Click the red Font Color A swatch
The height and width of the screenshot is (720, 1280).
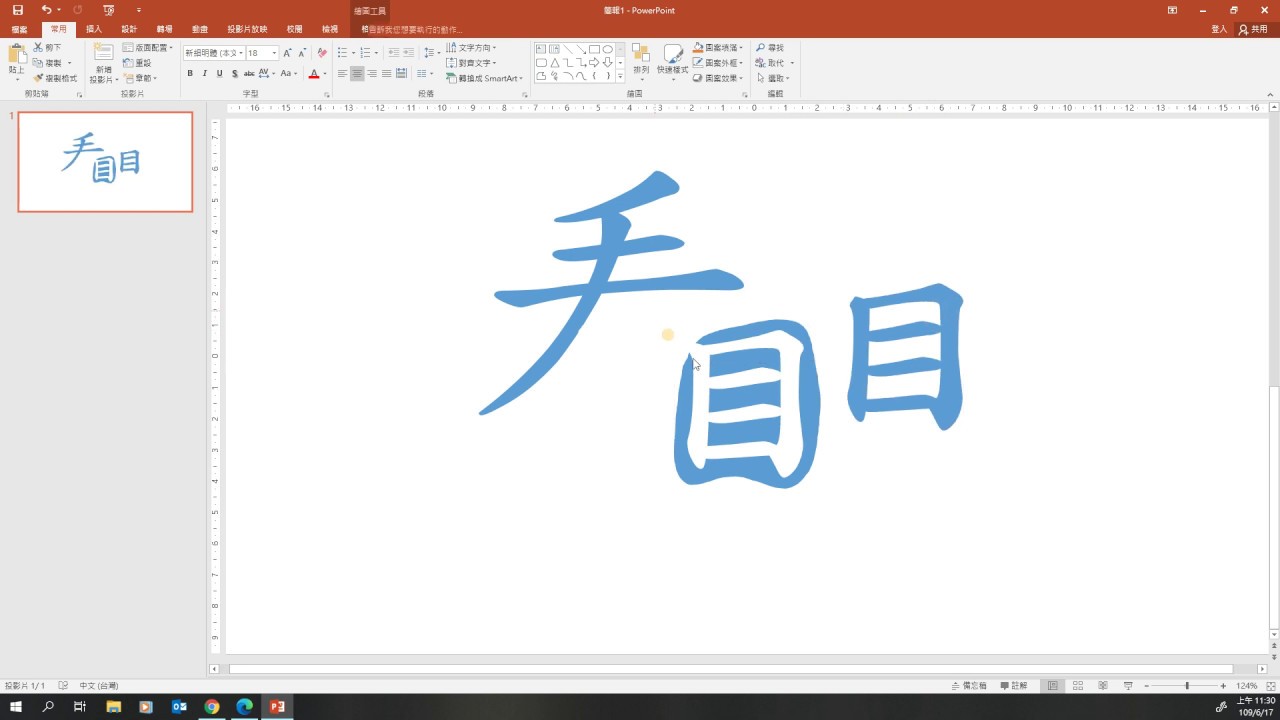coord(313,74)
